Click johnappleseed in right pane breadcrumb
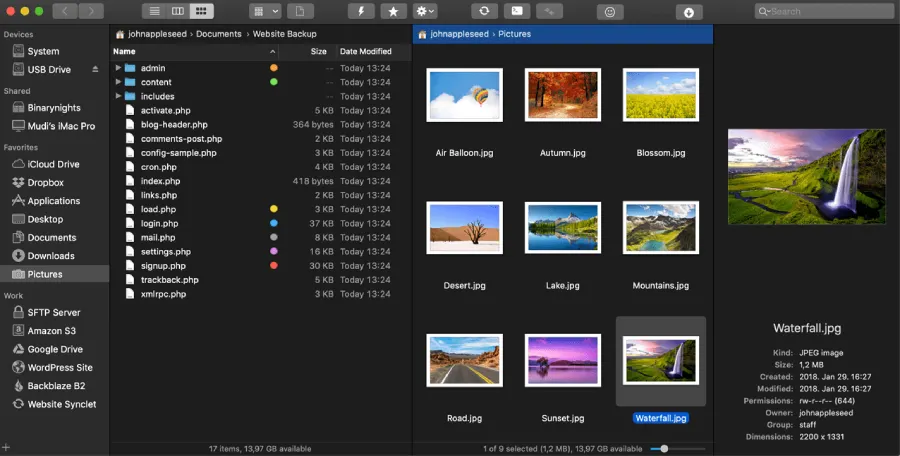 [x=459, y=34]
